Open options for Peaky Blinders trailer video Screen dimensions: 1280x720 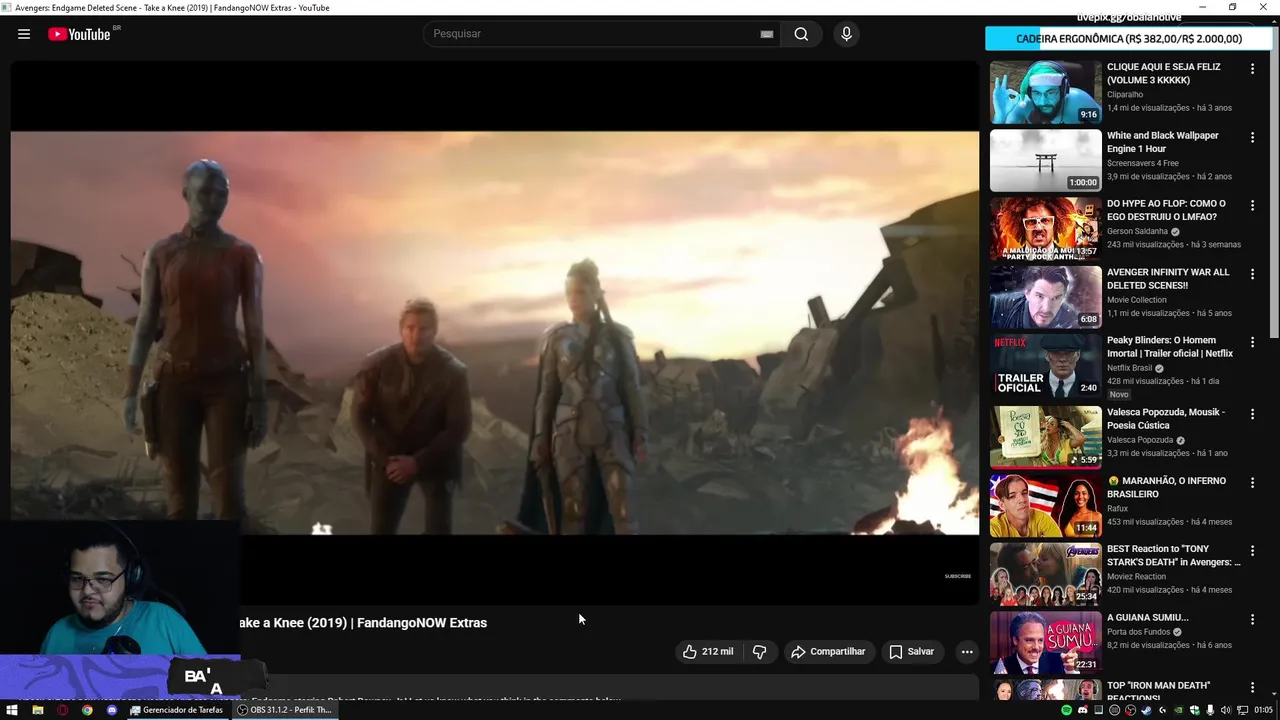coord(1252,342)
